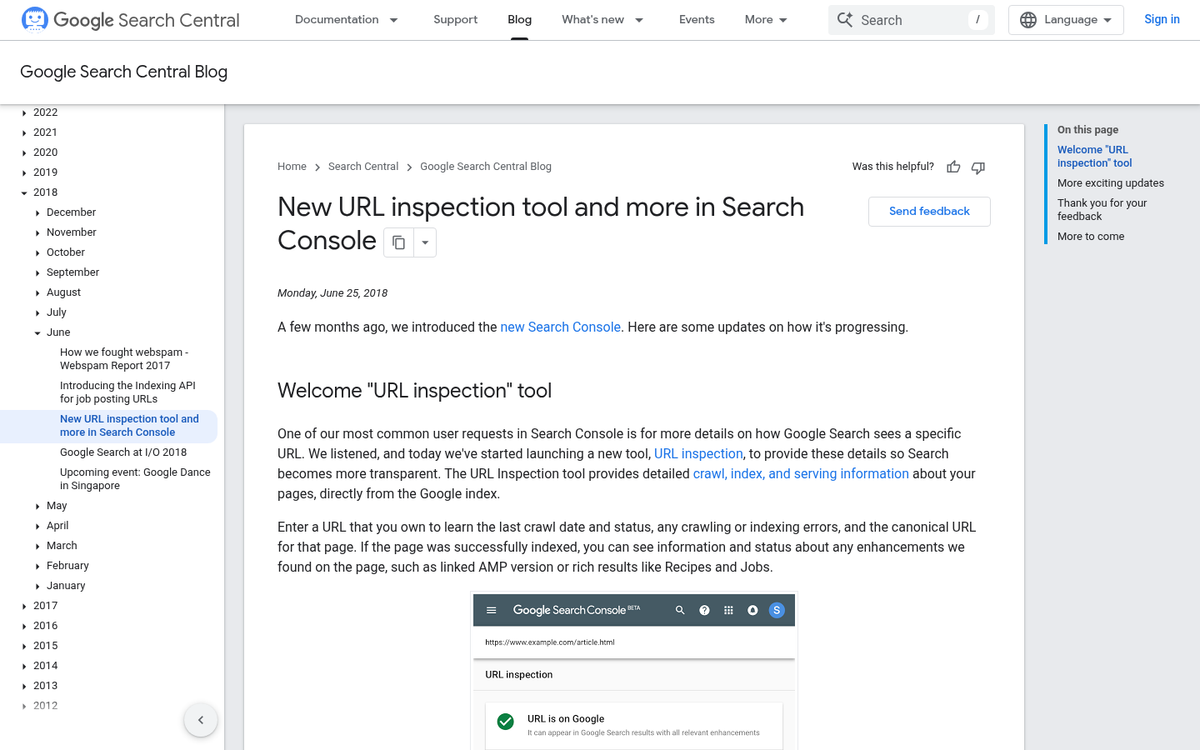Give a thumbs down feedback rating

978,167
